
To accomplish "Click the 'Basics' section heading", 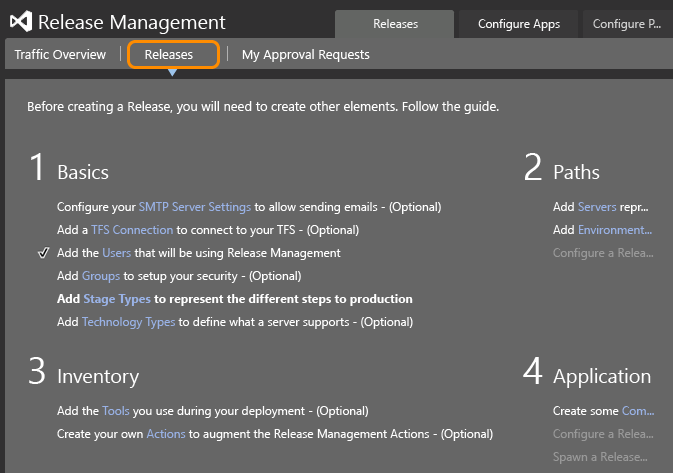I will 83,172.
